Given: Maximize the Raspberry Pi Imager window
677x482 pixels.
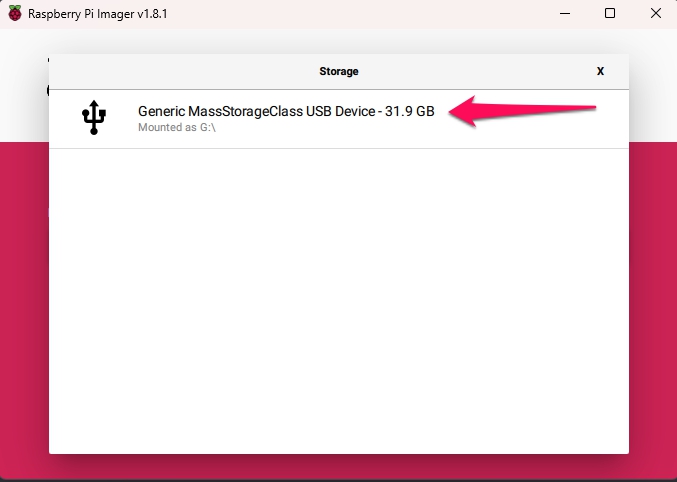Looking at the screenshot, I should tap(609, 14).
